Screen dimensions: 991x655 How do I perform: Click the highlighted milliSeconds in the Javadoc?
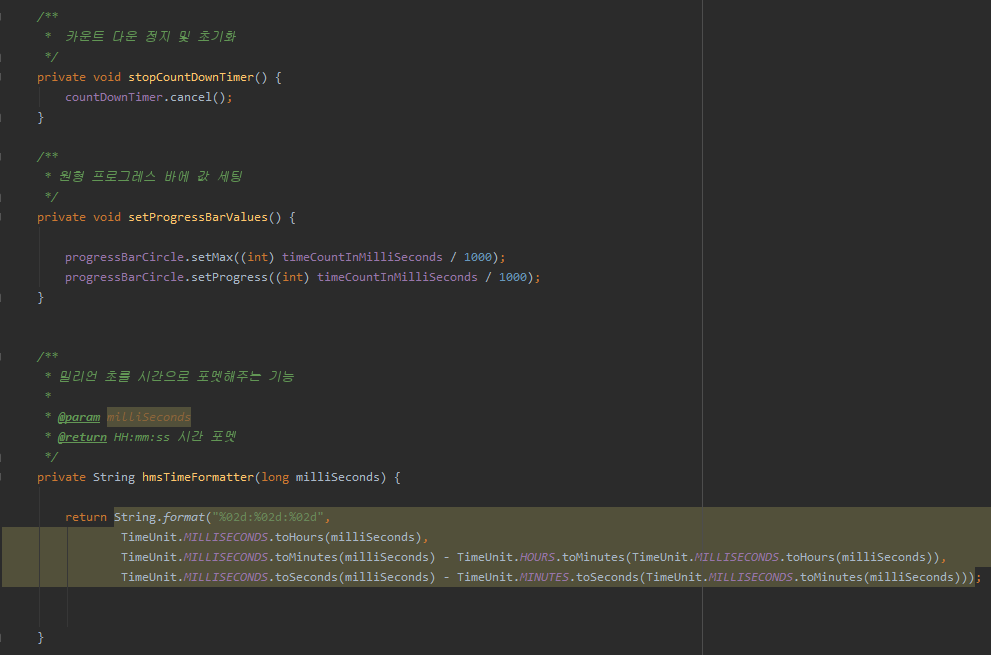149,417
